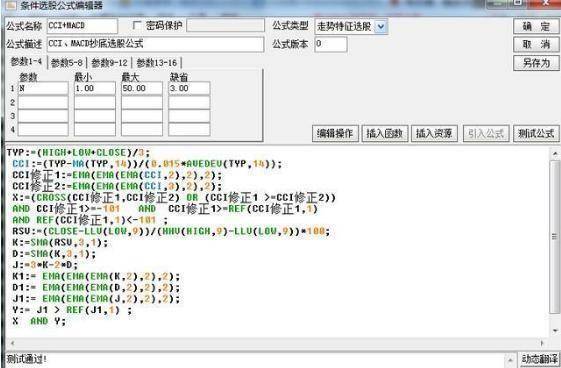The width and height of the screenshot is (561, 368).
Task: Switch to 参数5-8 tab
Action: point(67,63)
